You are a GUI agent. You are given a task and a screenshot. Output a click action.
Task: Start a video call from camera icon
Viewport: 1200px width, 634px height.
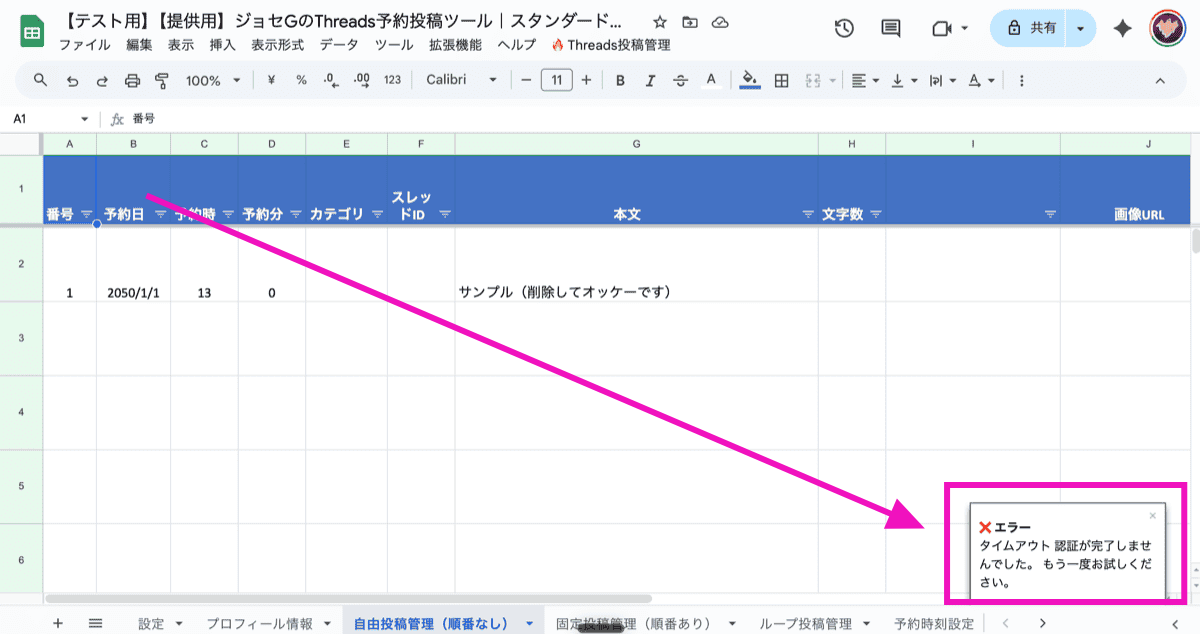click(x=941, y=28)
